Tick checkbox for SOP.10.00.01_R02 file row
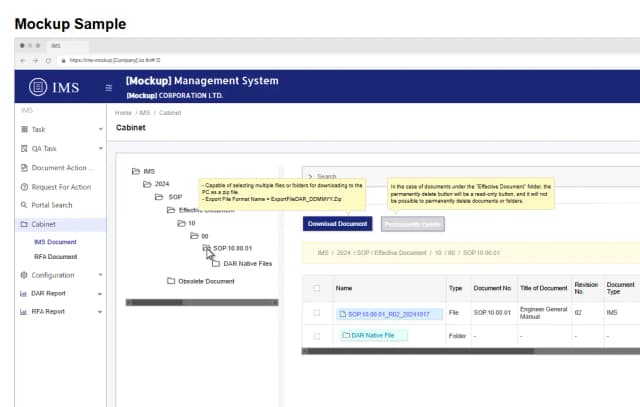The width and height of the screenshot is (640, 407). click(x=317, y=313)
